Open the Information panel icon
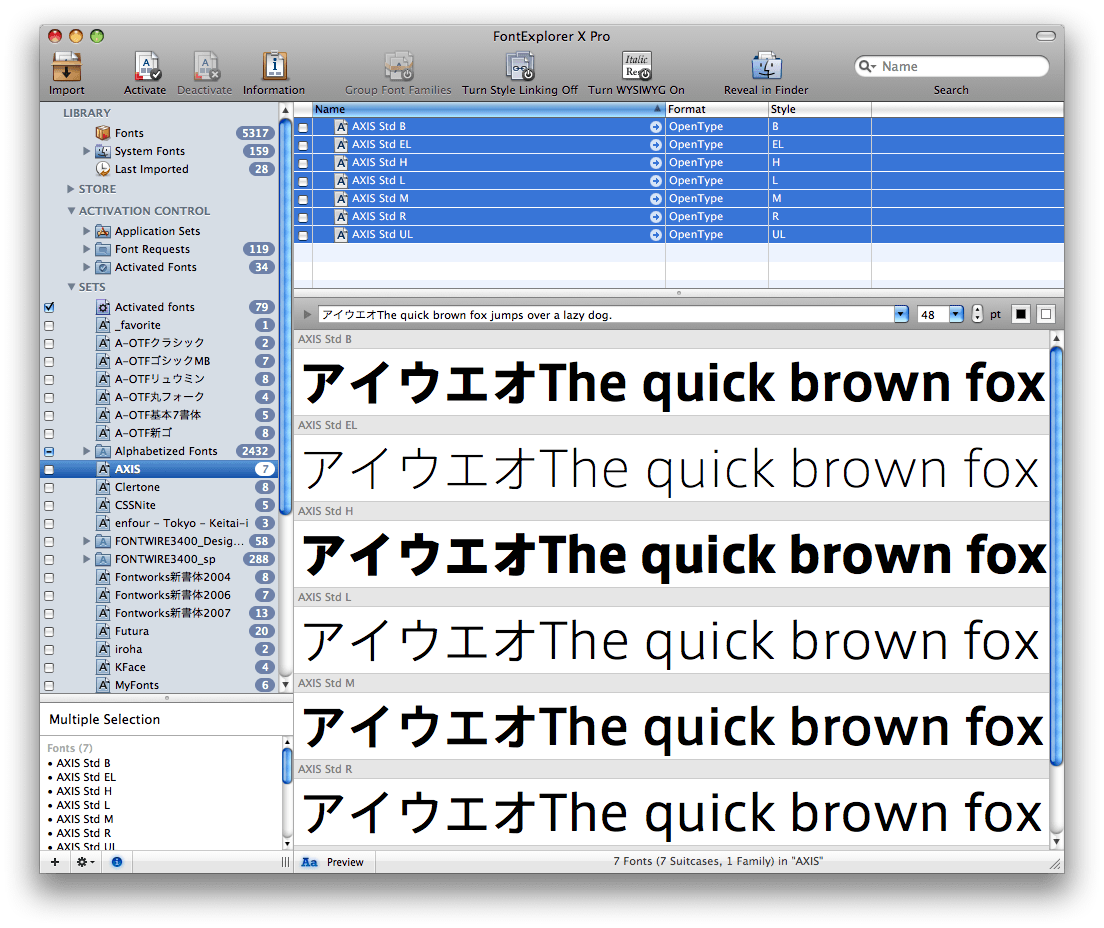This screenshot has width=1104, height=928. pyautogui.click(x=275, y=67)
